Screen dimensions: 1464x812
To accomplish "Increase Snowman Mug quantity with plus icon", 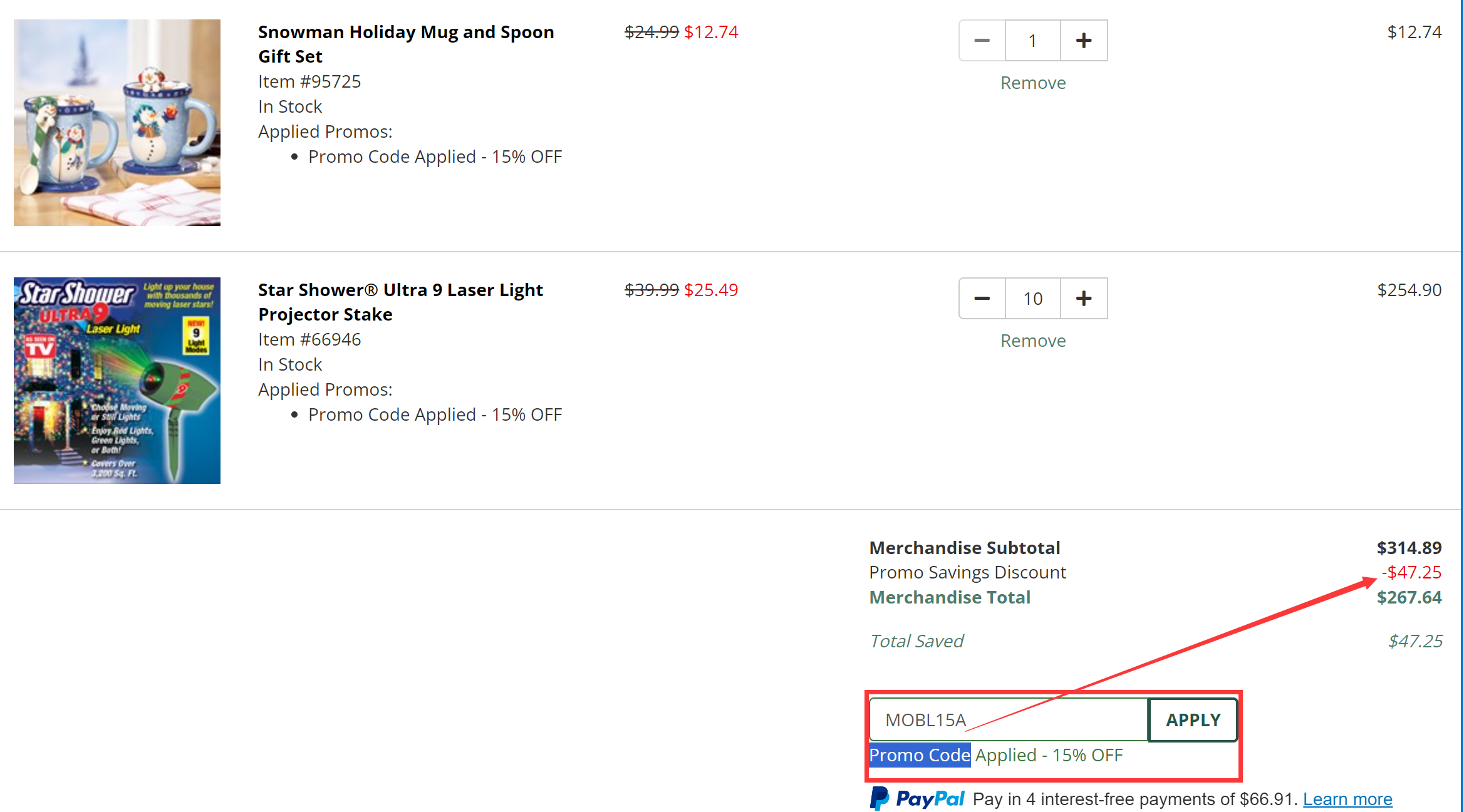I will click(1084, 41).
